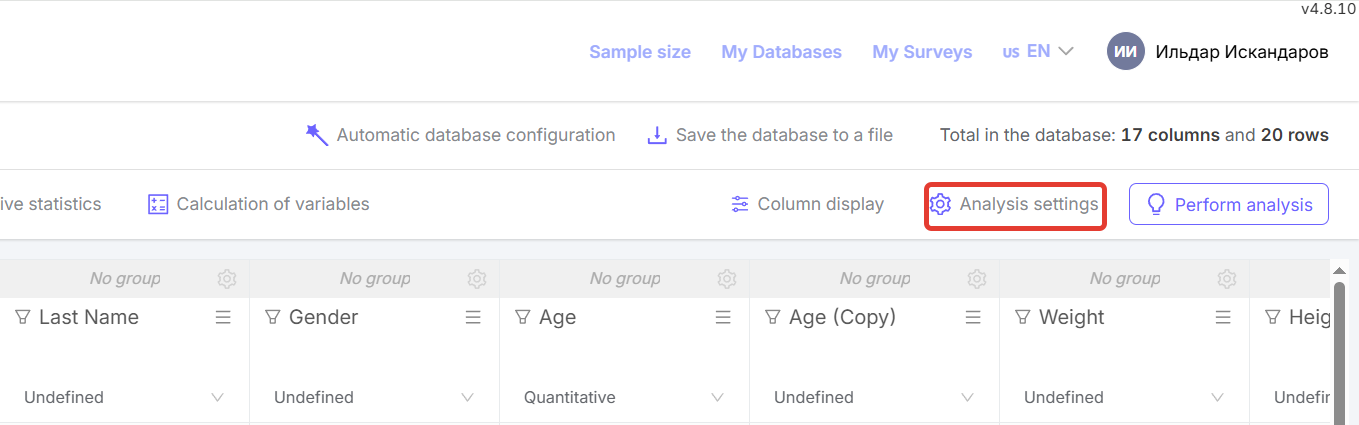This screenshot has width=1359, height=425.
Task: Click filter funnel next to Weight column
Action: point(1022,317)
